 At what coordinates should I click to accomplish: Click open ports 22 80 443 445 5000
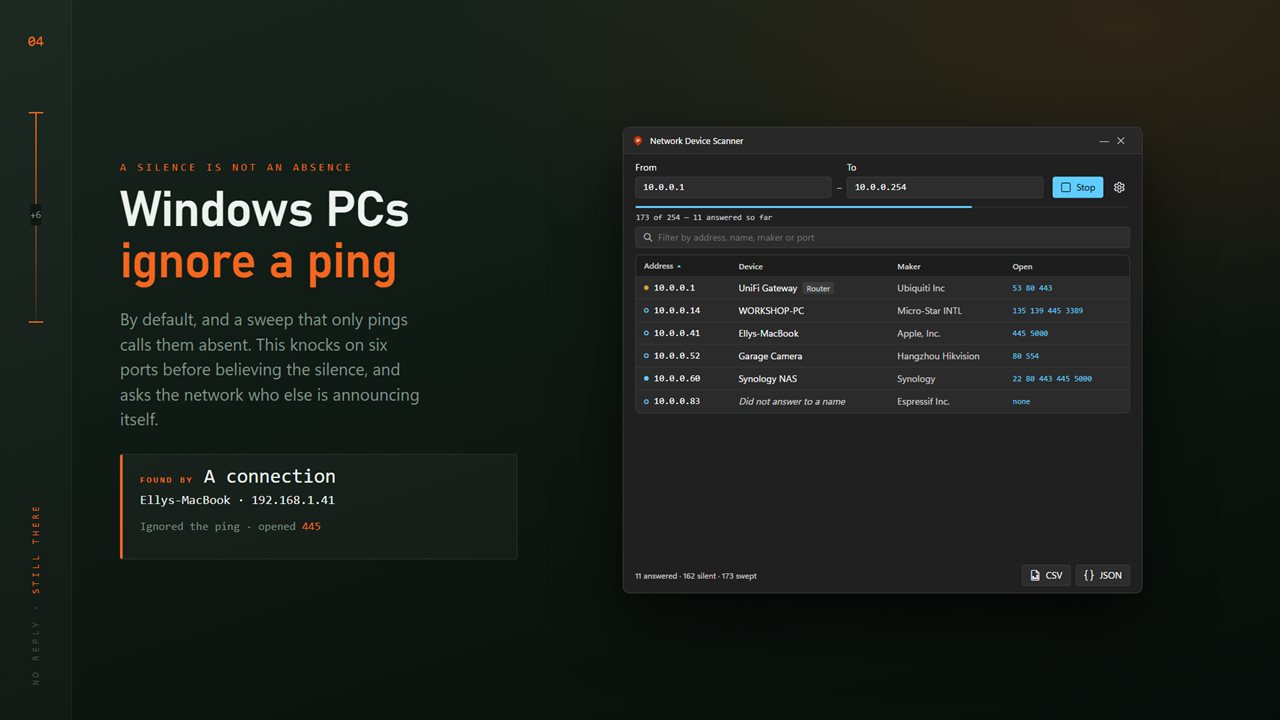tap(1052, 379)
